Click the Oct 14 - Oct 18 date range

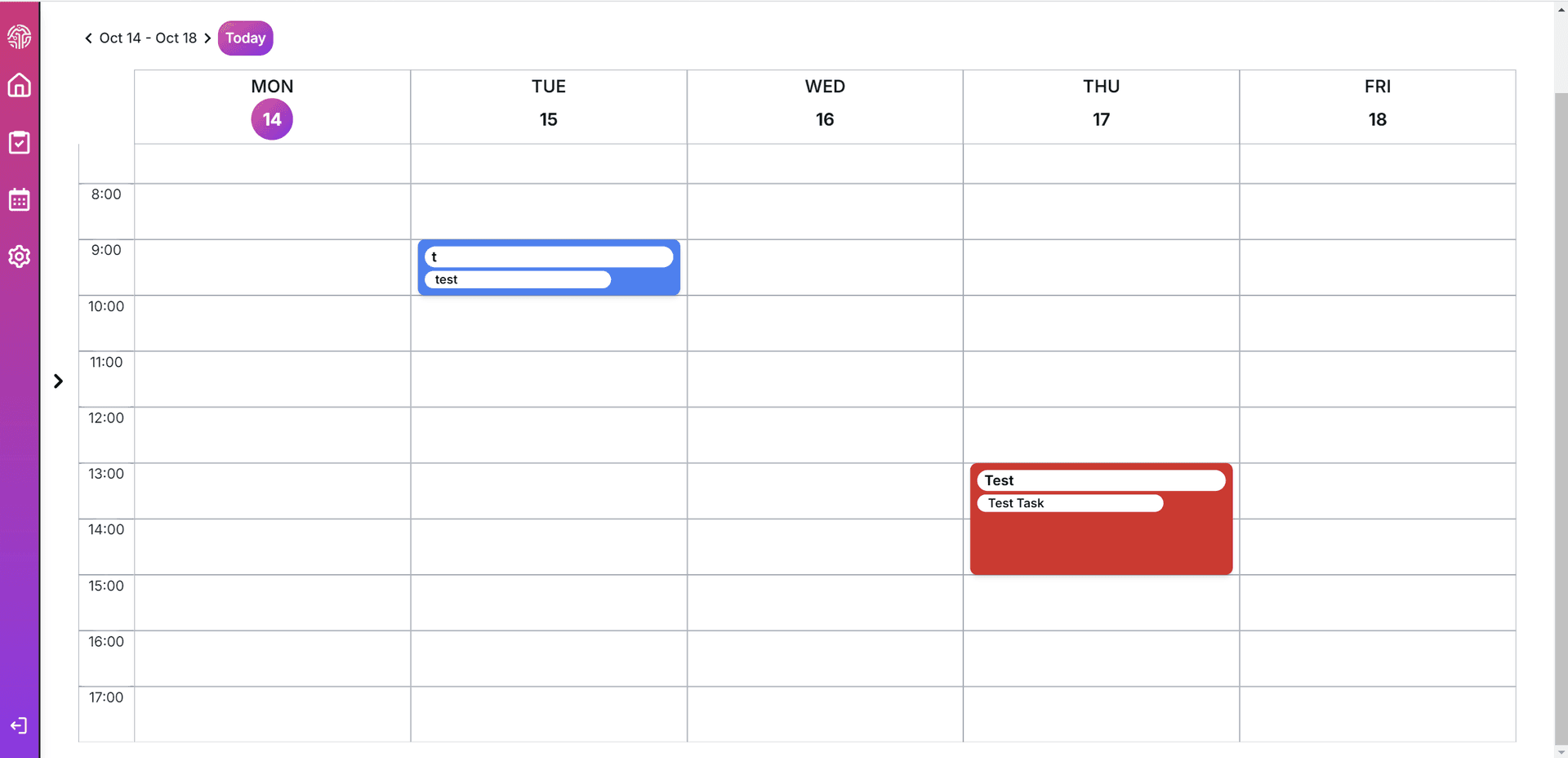coord(148,38)
